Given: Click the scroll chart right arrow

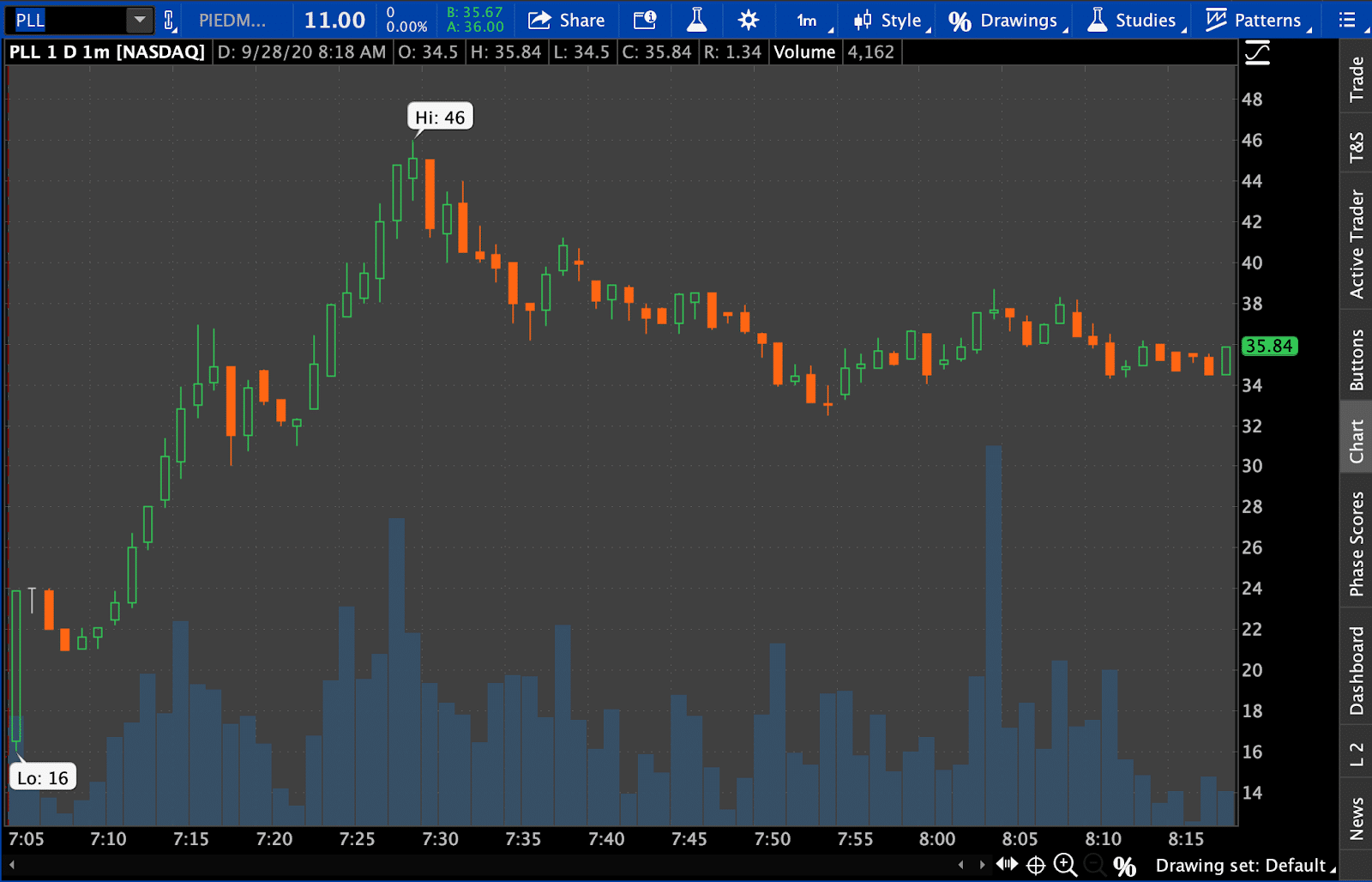Looking at the screenshot, I should tap(982, 865).
